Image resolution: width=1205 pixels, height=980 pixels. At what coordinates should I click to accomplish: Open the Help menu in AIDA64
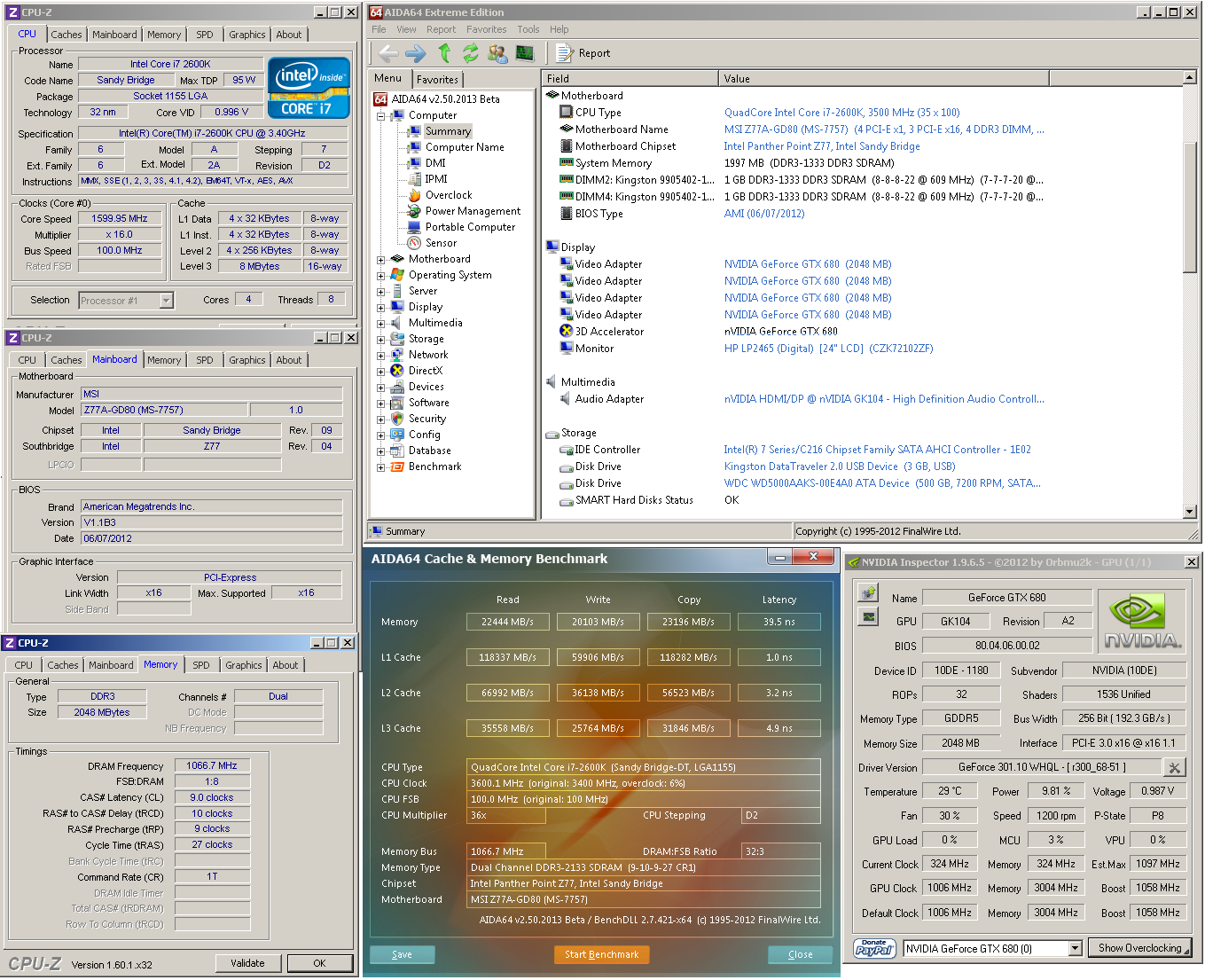click(x=559, y=29)
